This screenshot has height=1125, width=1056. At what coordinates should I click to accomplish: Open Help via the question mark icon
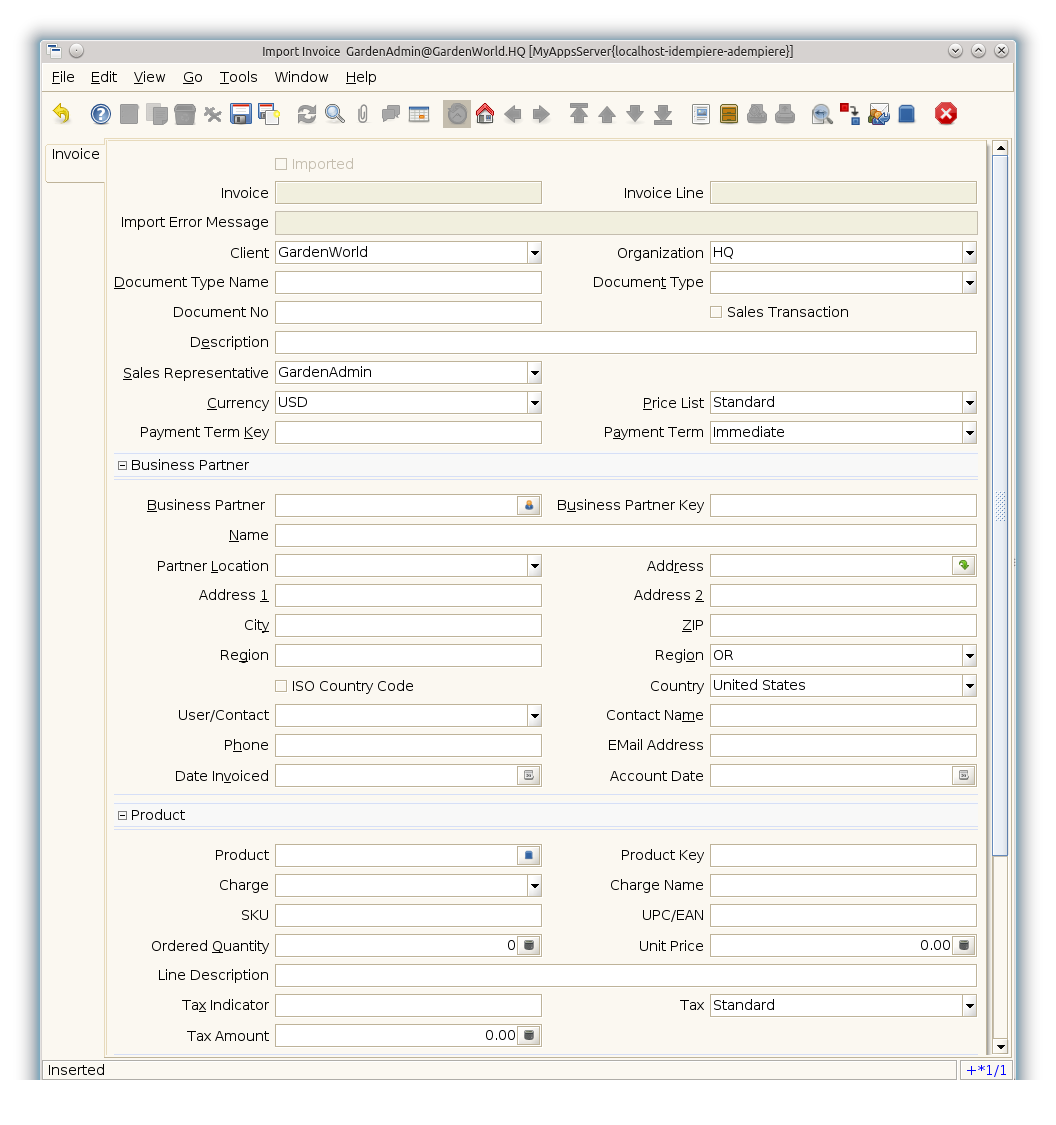[101, 114]
